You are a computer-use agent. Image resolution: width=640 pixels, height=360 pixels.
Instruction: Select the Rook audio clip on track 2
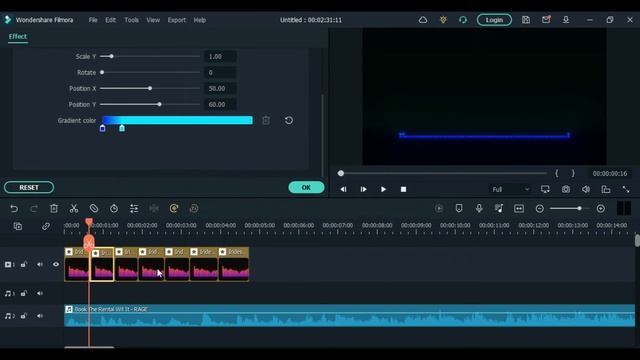pyautogui.click(x=349, y=316)
